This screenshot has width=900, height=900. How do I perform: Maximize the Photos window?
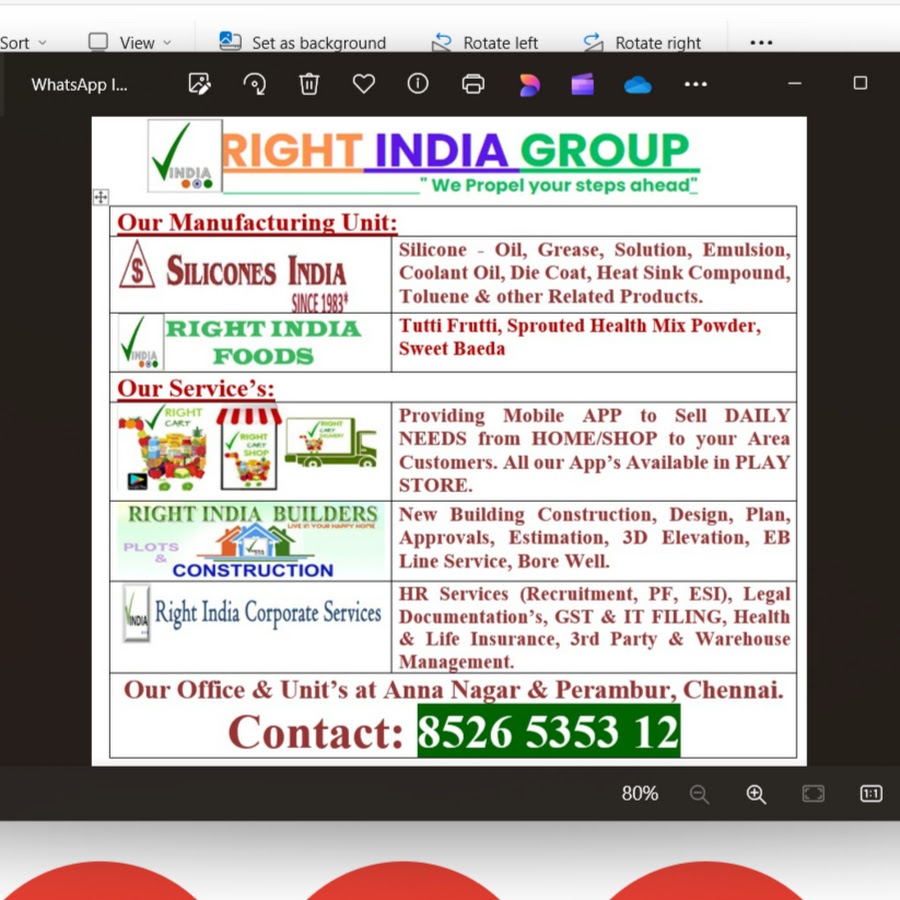pyautogui.click(x=860, y=83)
